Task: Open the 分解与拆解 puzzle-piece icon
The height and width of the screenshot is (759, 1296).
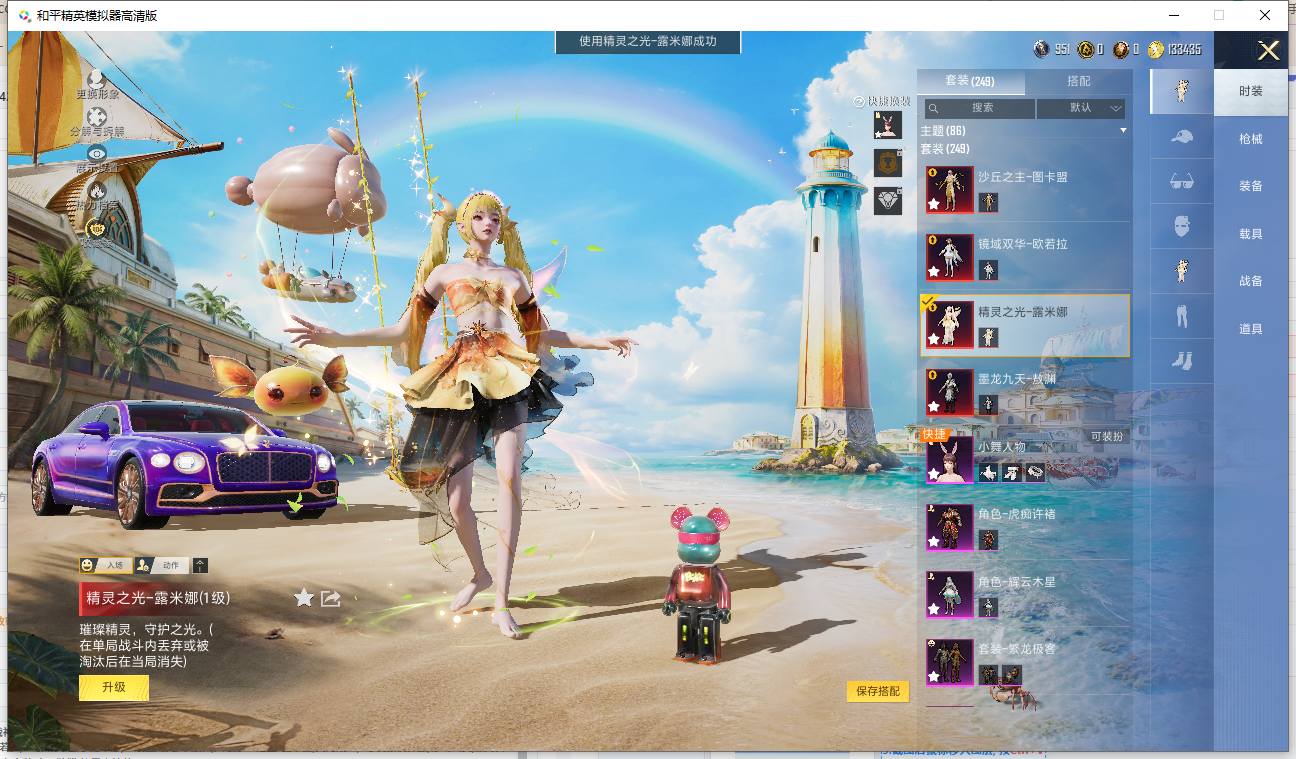Action: pyautogui.click(x=96, y=116)
